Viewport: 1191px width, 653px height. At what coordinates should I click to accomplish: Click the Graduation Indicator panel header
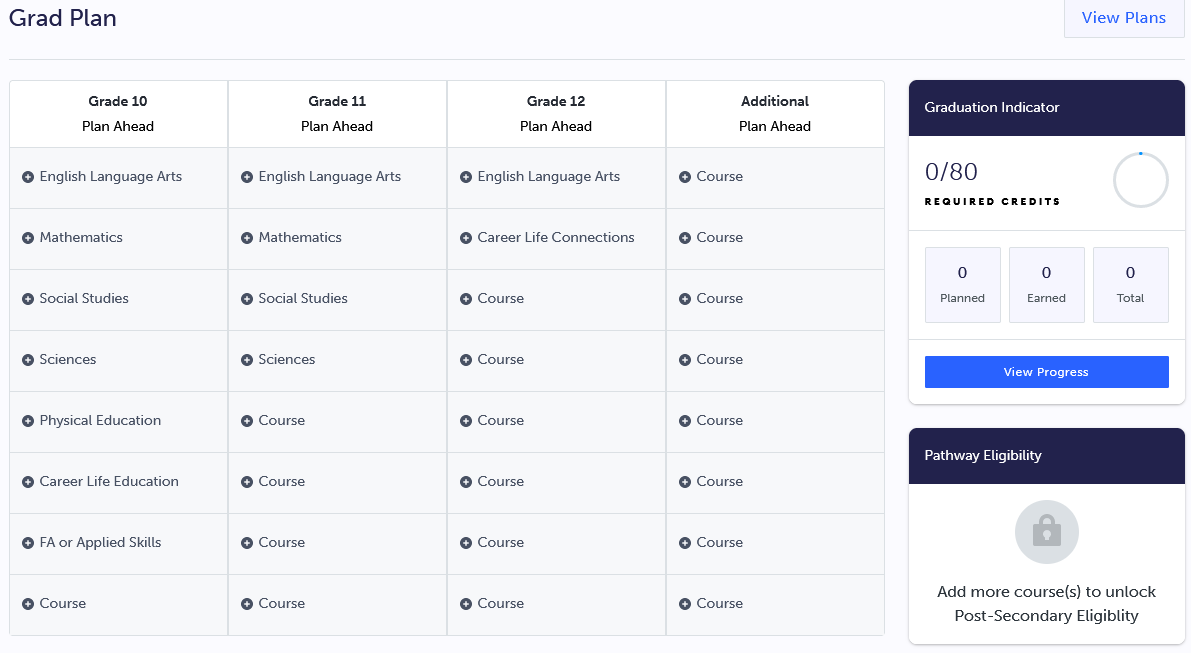(x=1047, y=108)
